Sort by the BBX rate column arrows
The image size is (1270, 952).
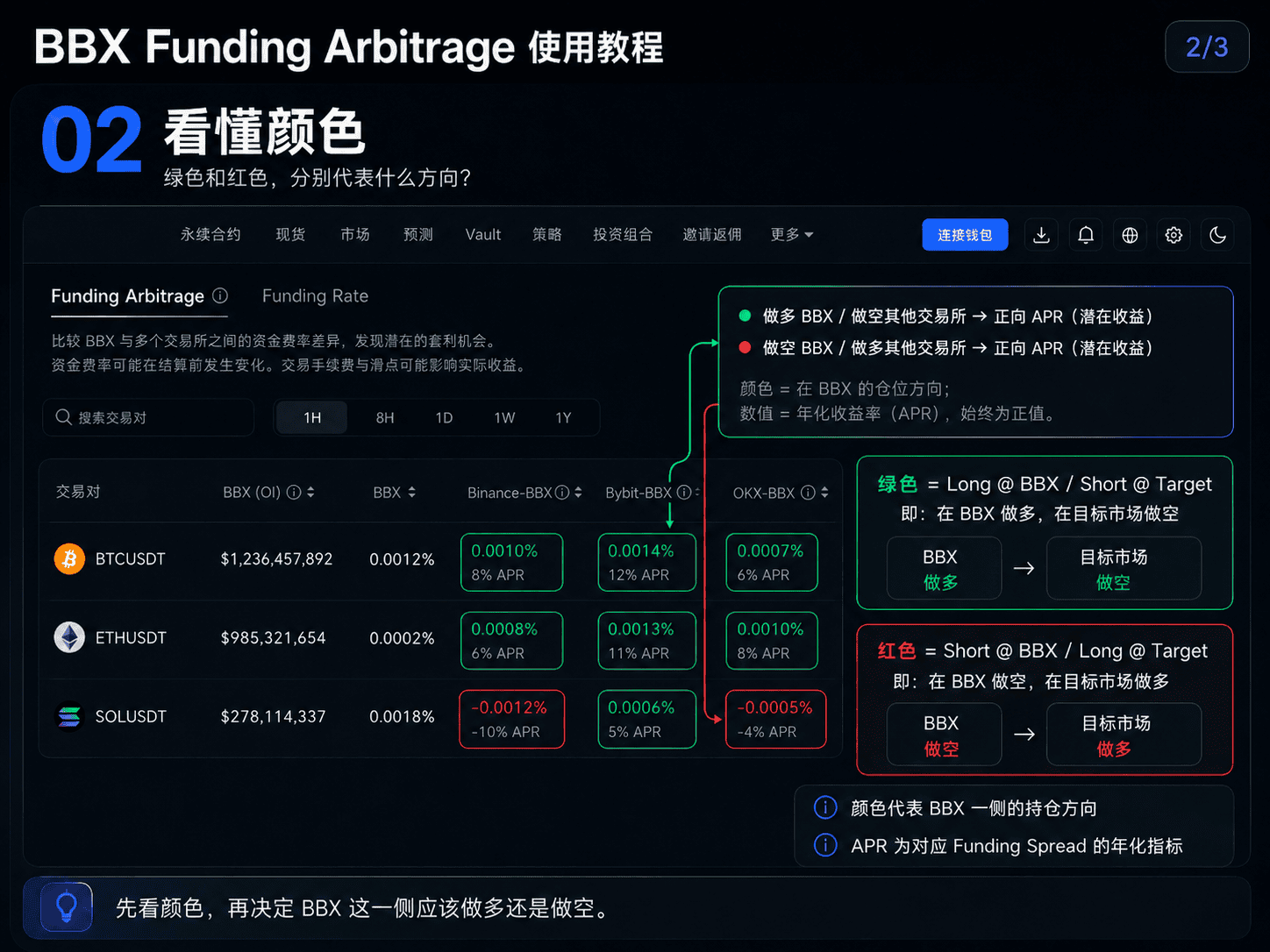click(x=412, y=493)
